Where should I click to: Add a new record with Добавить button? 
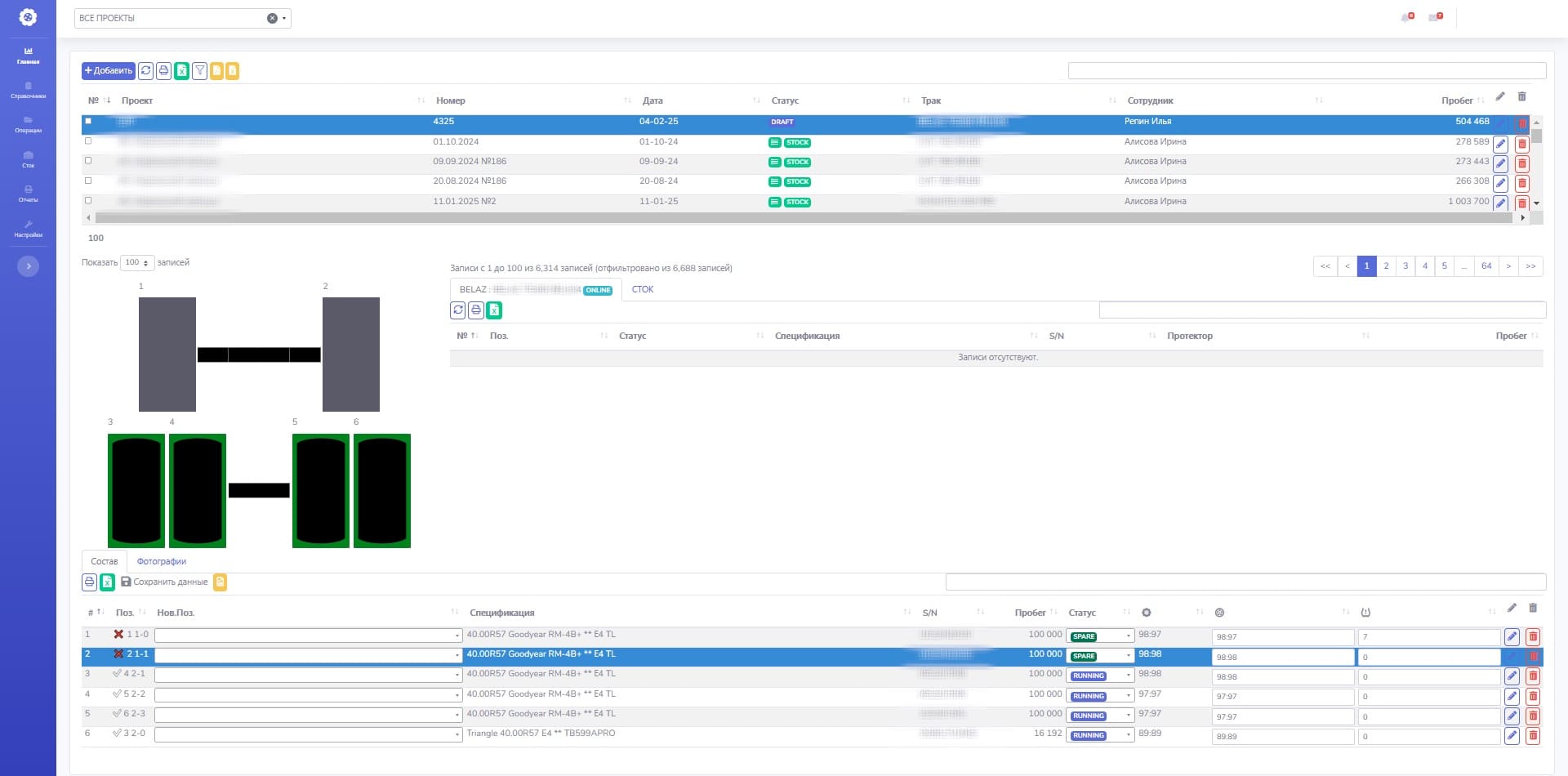[109, 71]
